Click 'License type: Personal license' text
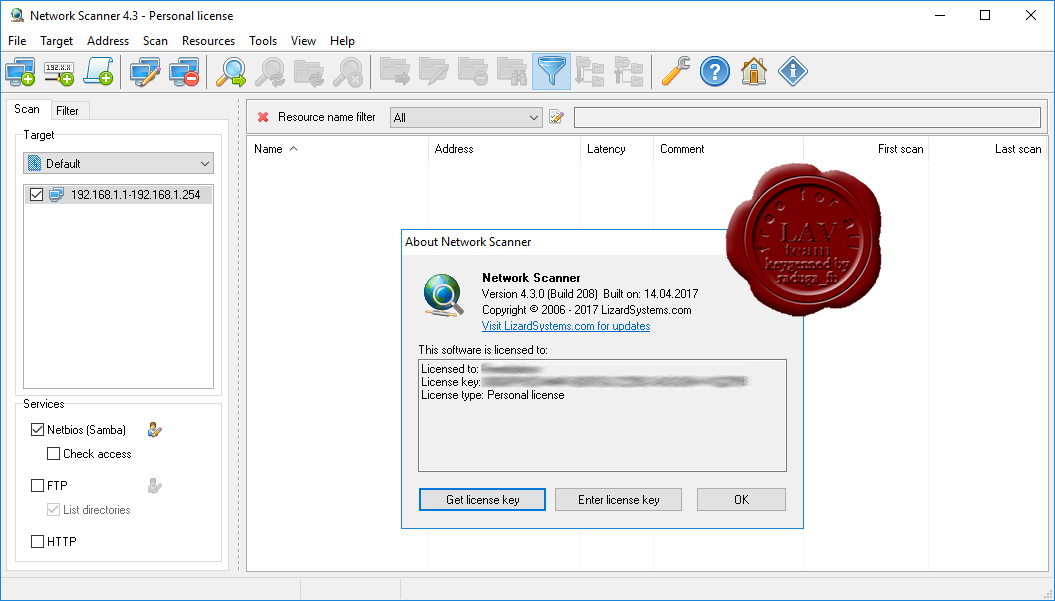1055x601 pixels. point(493,395)
